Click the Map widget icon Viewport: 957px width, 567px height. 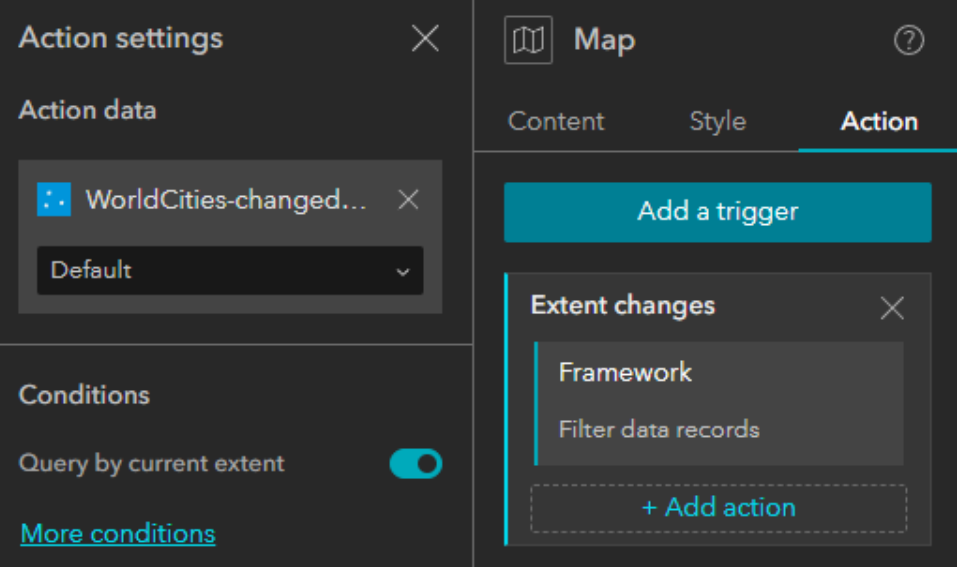tap(528, 41)
